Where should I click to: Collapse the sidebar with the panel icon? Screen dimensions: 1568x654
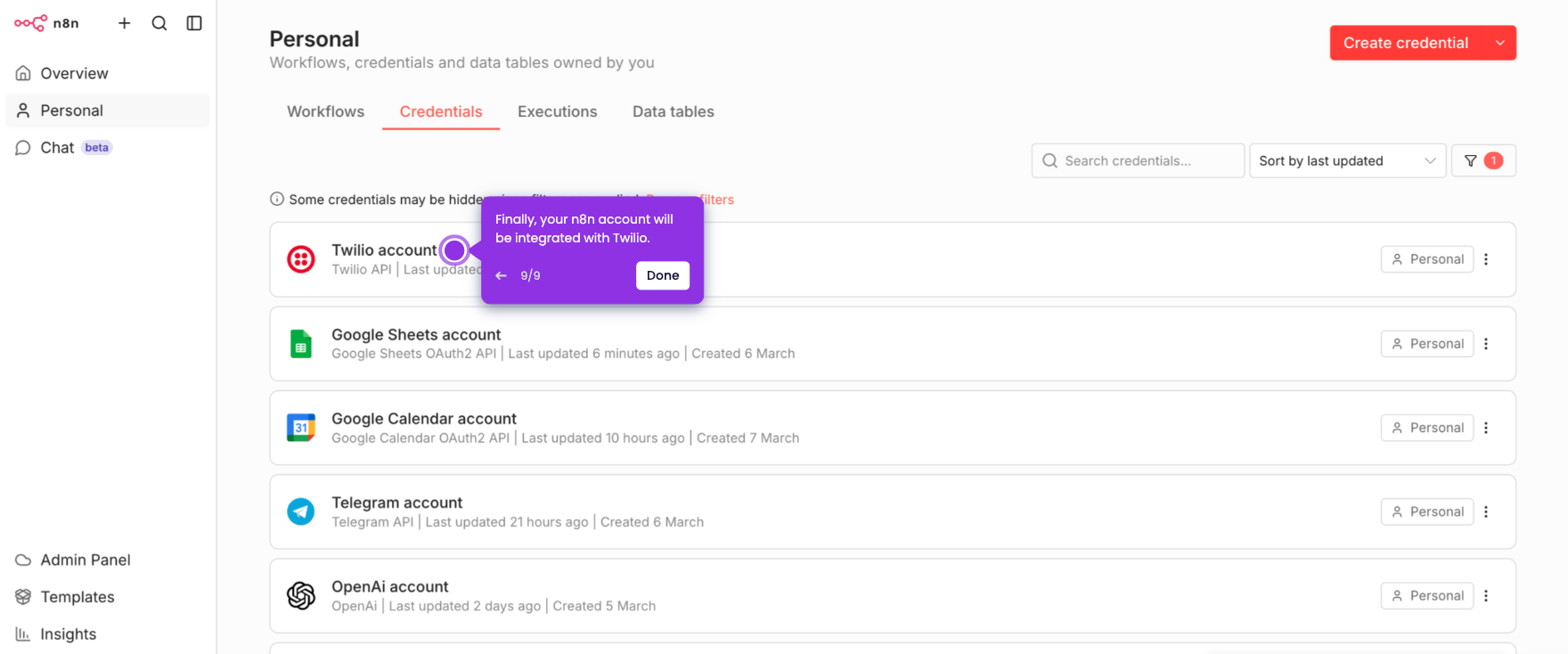coord(194,23)
